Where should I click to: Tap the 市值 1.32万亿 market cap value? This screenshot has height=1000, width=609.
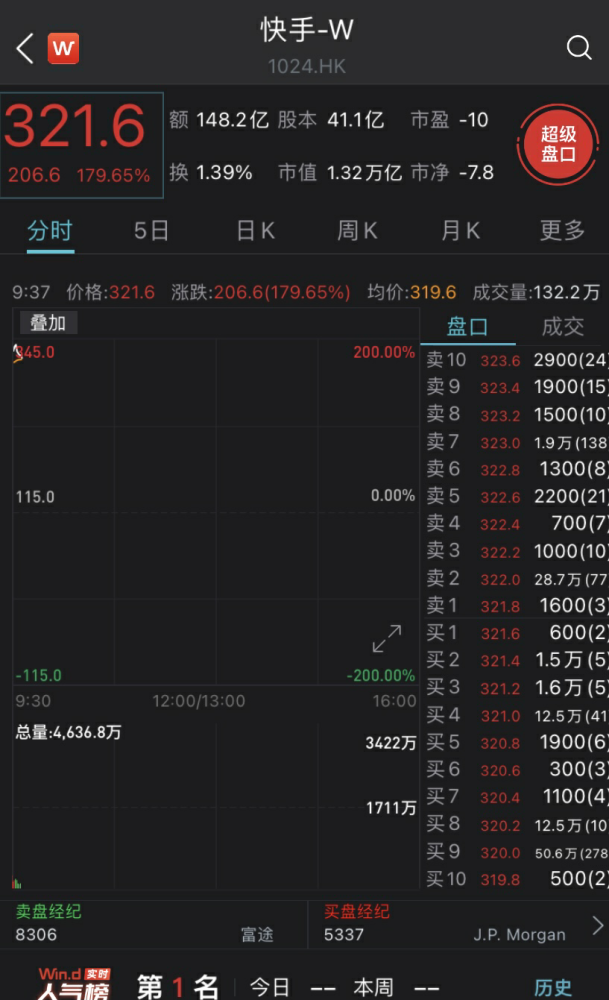340,172
